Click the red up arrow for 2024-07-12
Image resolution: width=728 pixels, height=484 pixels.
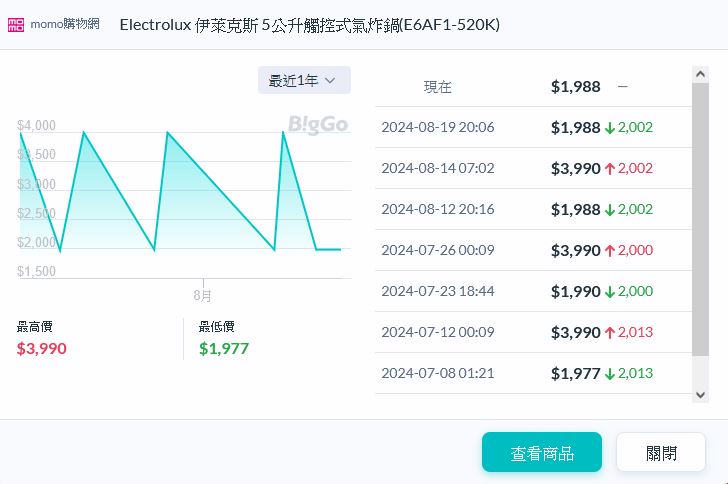pyautogui.click(x=610, y=333)
